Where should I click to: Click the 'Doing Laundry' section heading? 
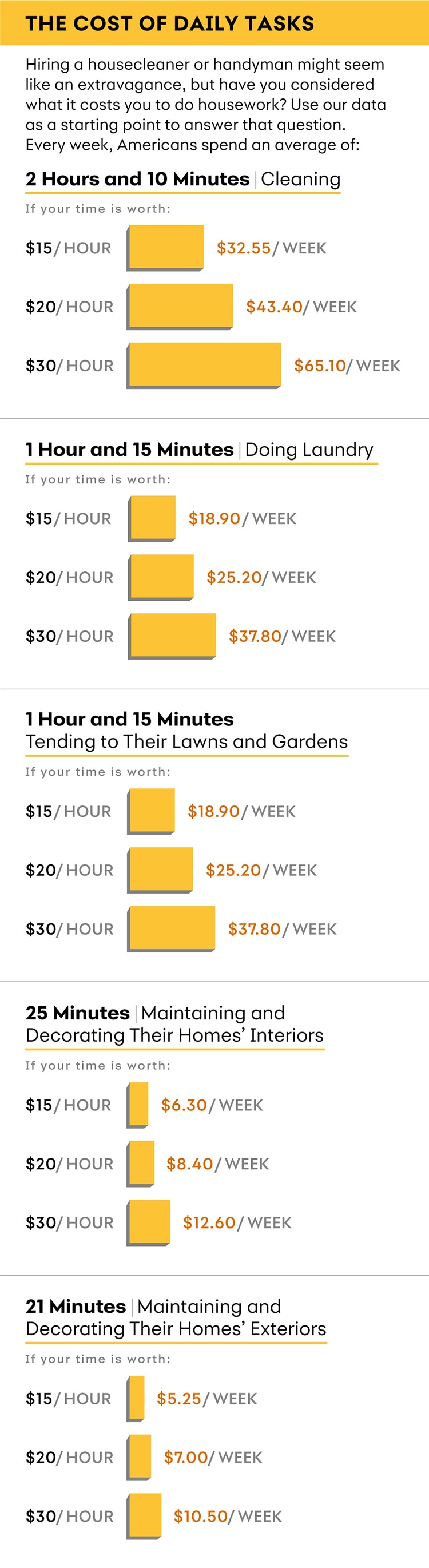tap(199, 449)
